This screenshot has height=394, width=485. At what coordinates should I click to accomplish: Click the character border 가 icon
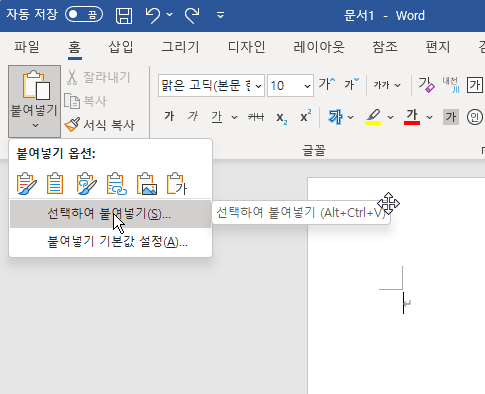point(475,85)
